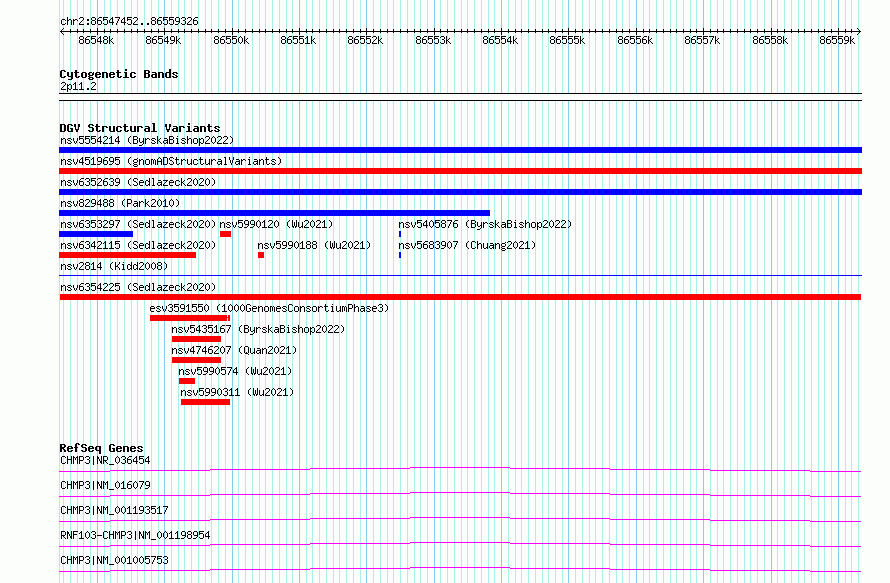
Task: Click the RefSeq Genes track title
Action: [x=101, y=448]
